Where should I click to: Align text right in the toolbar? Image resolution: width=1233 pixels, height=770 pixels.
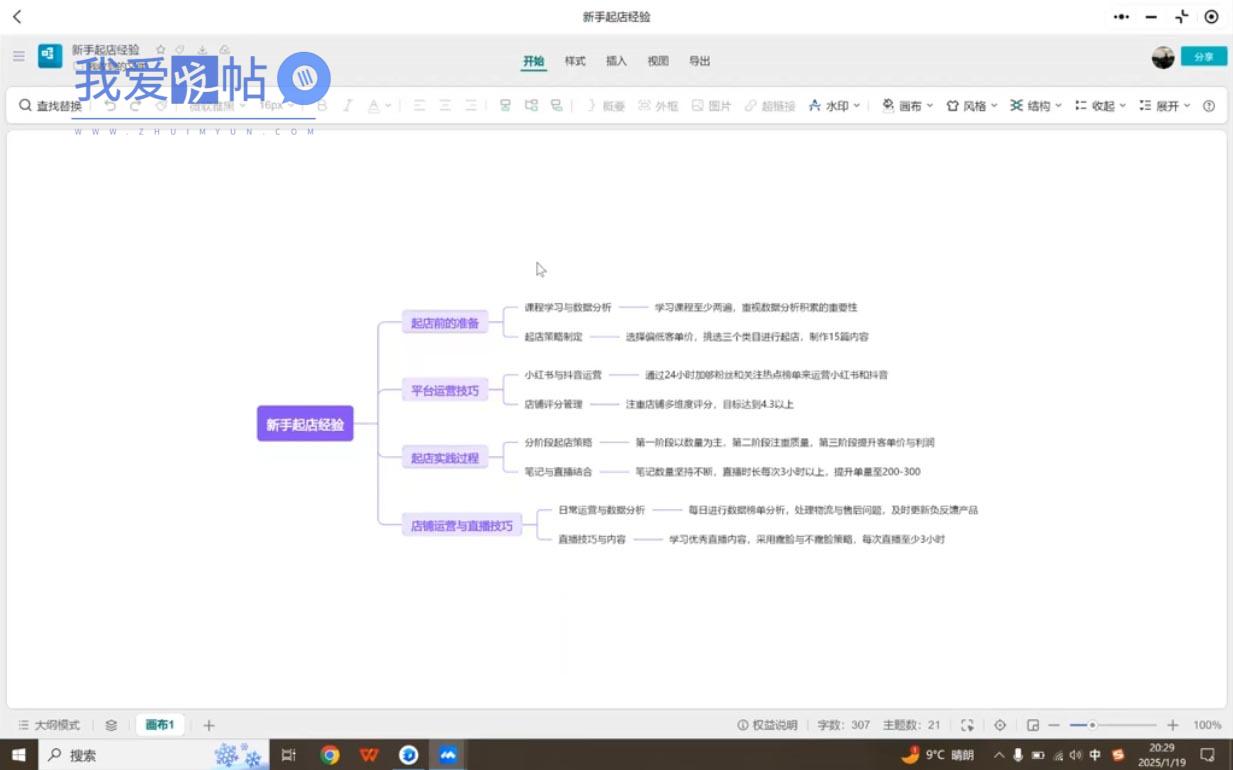pos(470,106)
